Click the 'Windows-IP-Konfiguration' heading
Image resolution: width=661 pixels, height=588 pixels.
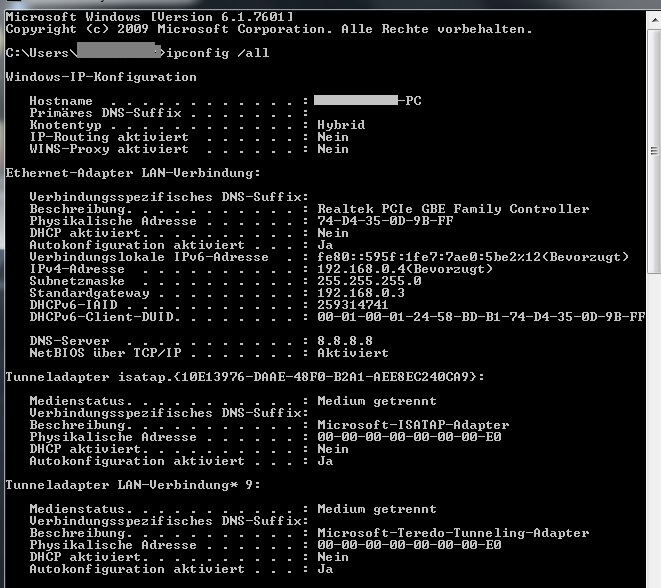[101, 77]
